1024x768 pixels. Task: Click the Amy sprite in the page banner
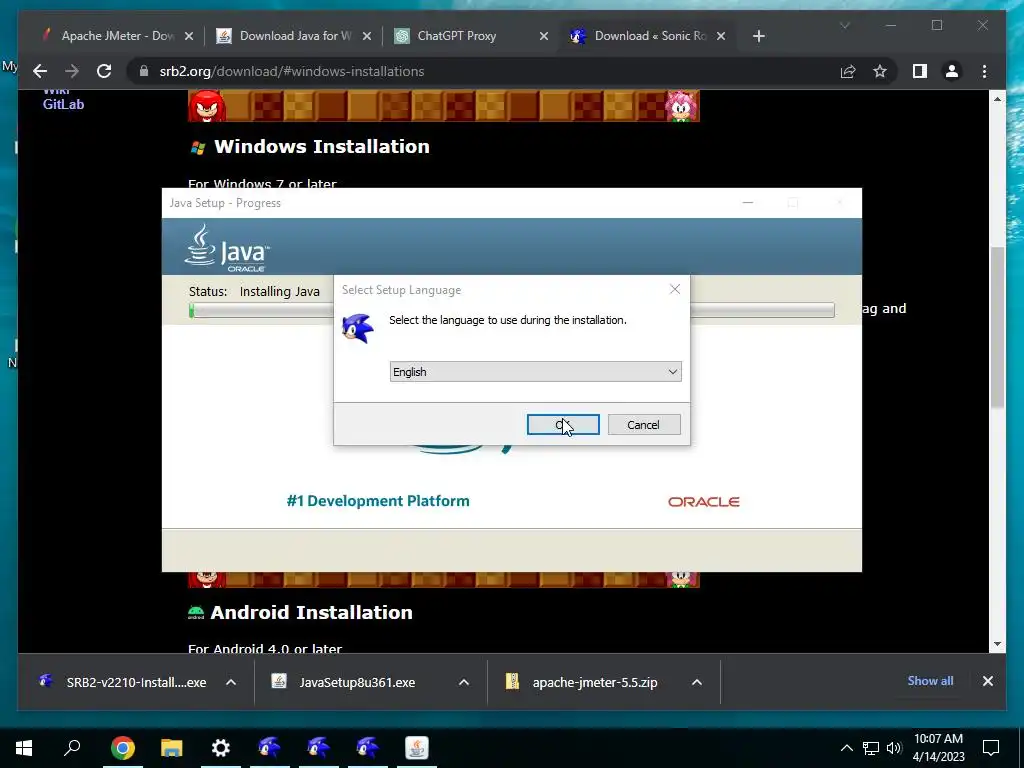[682, 106]
